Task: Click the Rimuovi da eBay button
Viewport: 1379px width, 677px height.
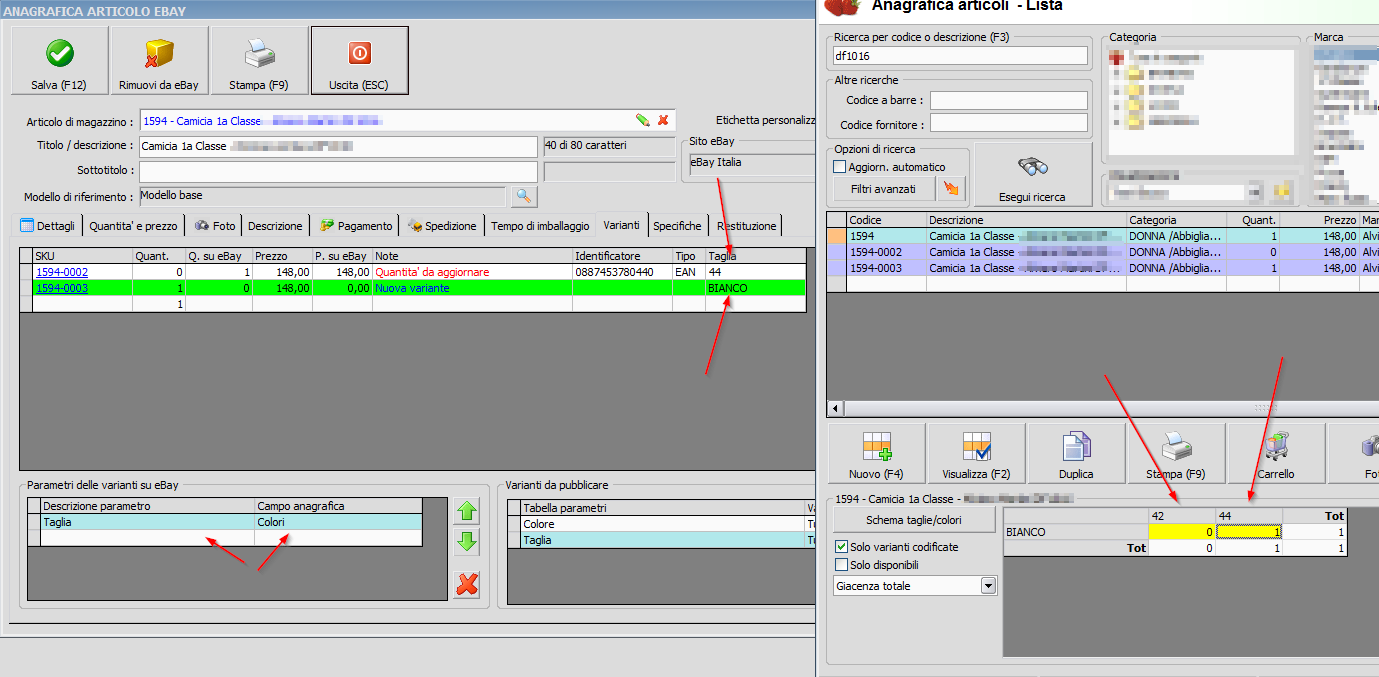Action: point(160,60)
